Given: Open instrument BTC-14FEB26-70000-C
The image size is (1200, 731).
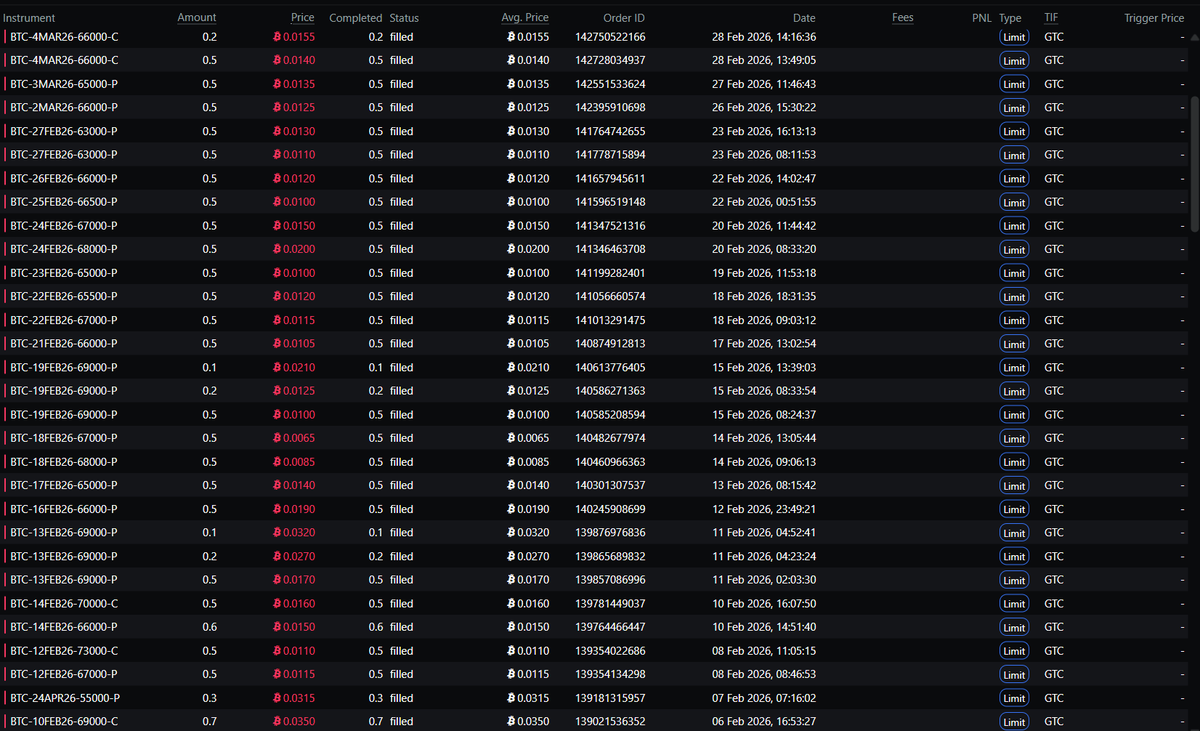Looking at the screenshot, I should [64, 603].
